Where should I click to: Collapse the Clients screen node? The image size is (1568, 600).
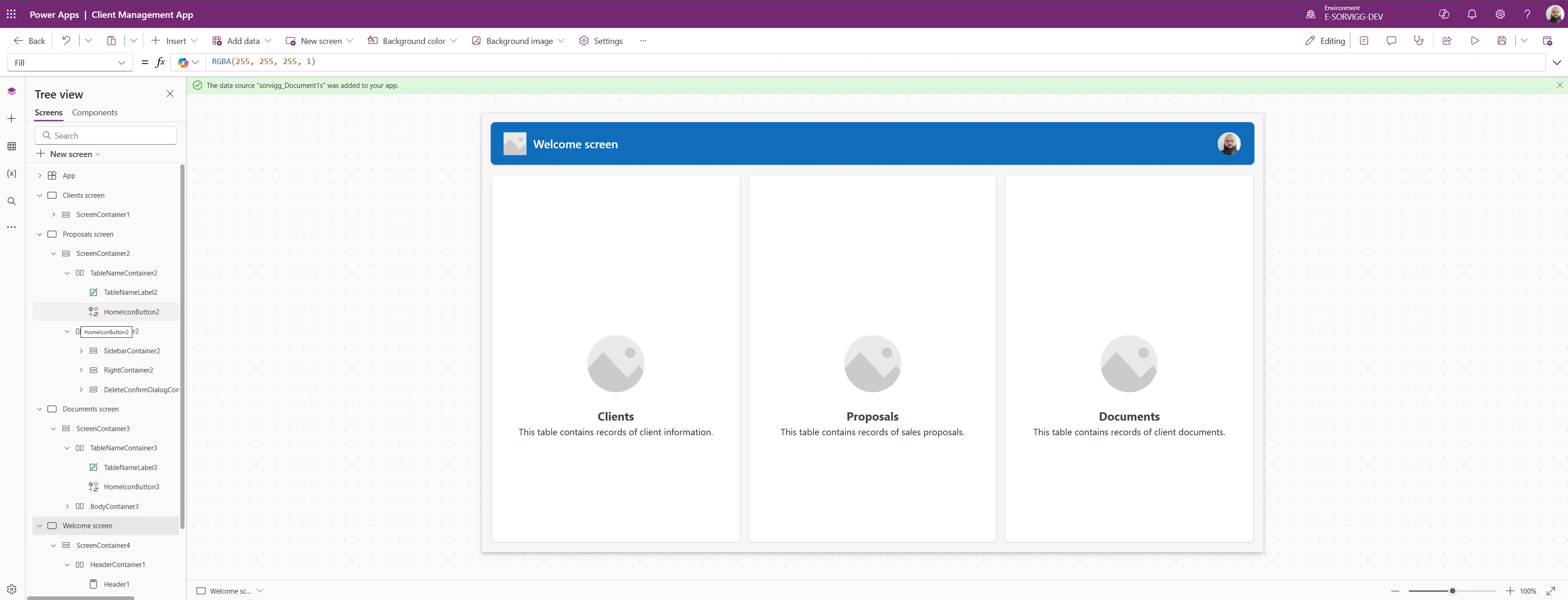coord(39,195)
